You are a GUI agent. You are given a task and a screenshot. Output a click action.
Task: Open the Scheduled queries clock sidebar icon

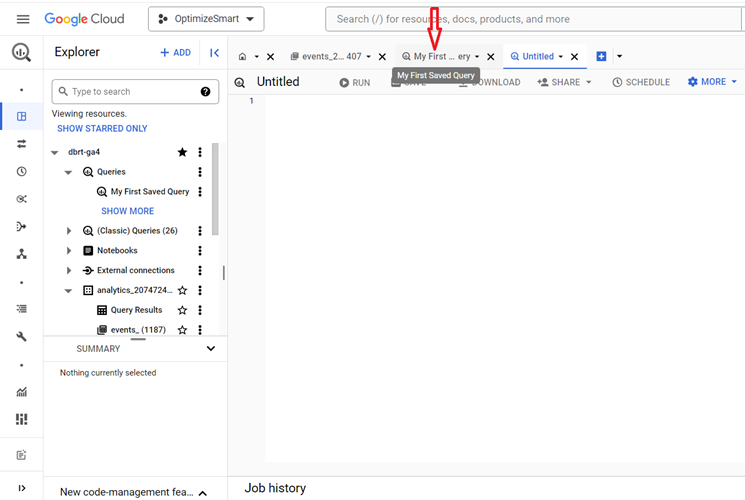pyautogui.click(x=21, y=171)
